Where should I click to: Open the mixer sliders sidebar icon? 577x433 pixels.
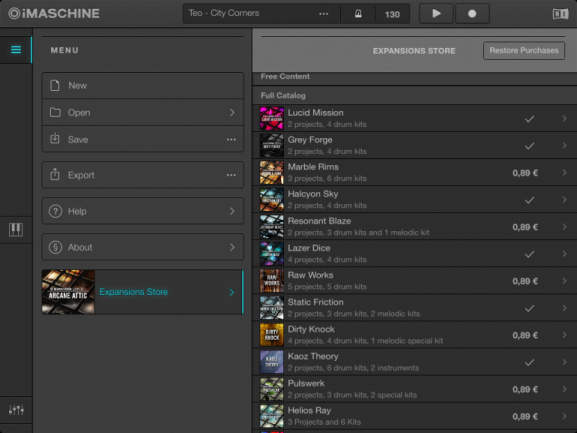click(x=16, y=409)
